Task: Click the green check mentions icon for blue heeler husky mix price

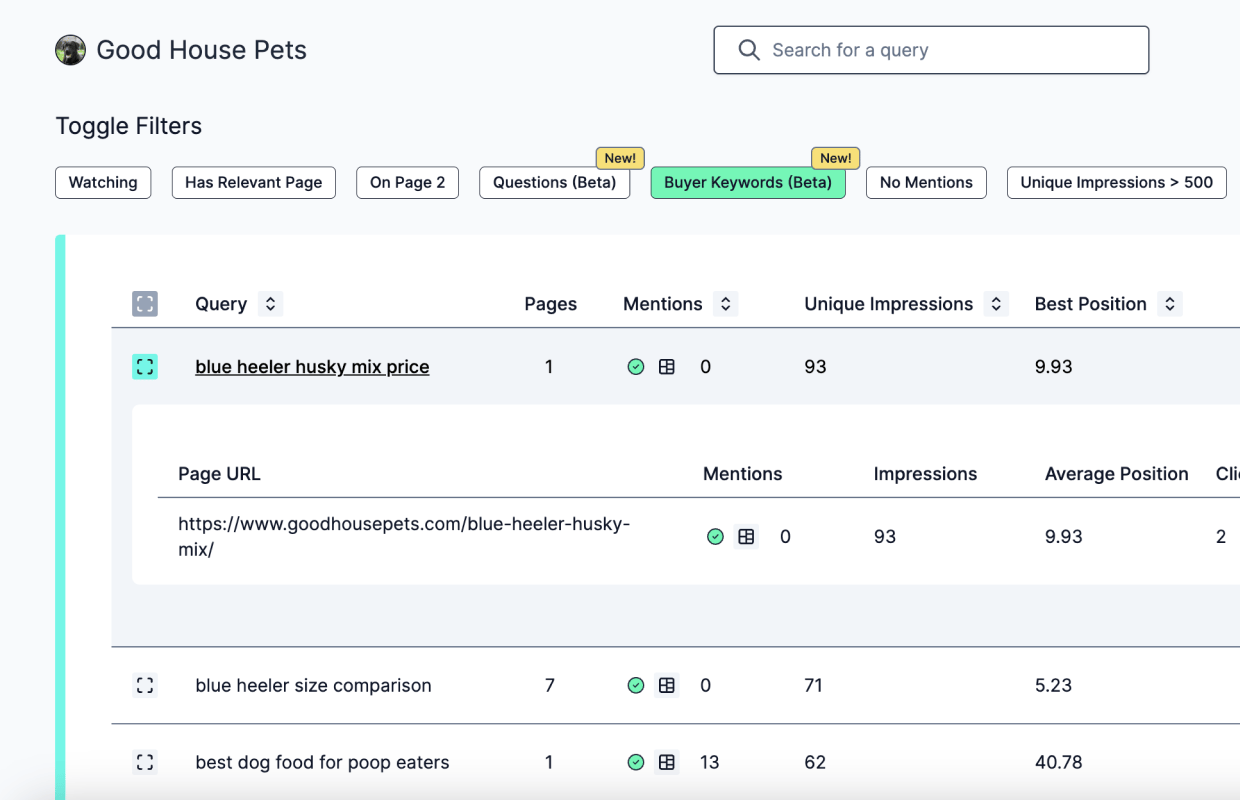Action: point(636,366)
